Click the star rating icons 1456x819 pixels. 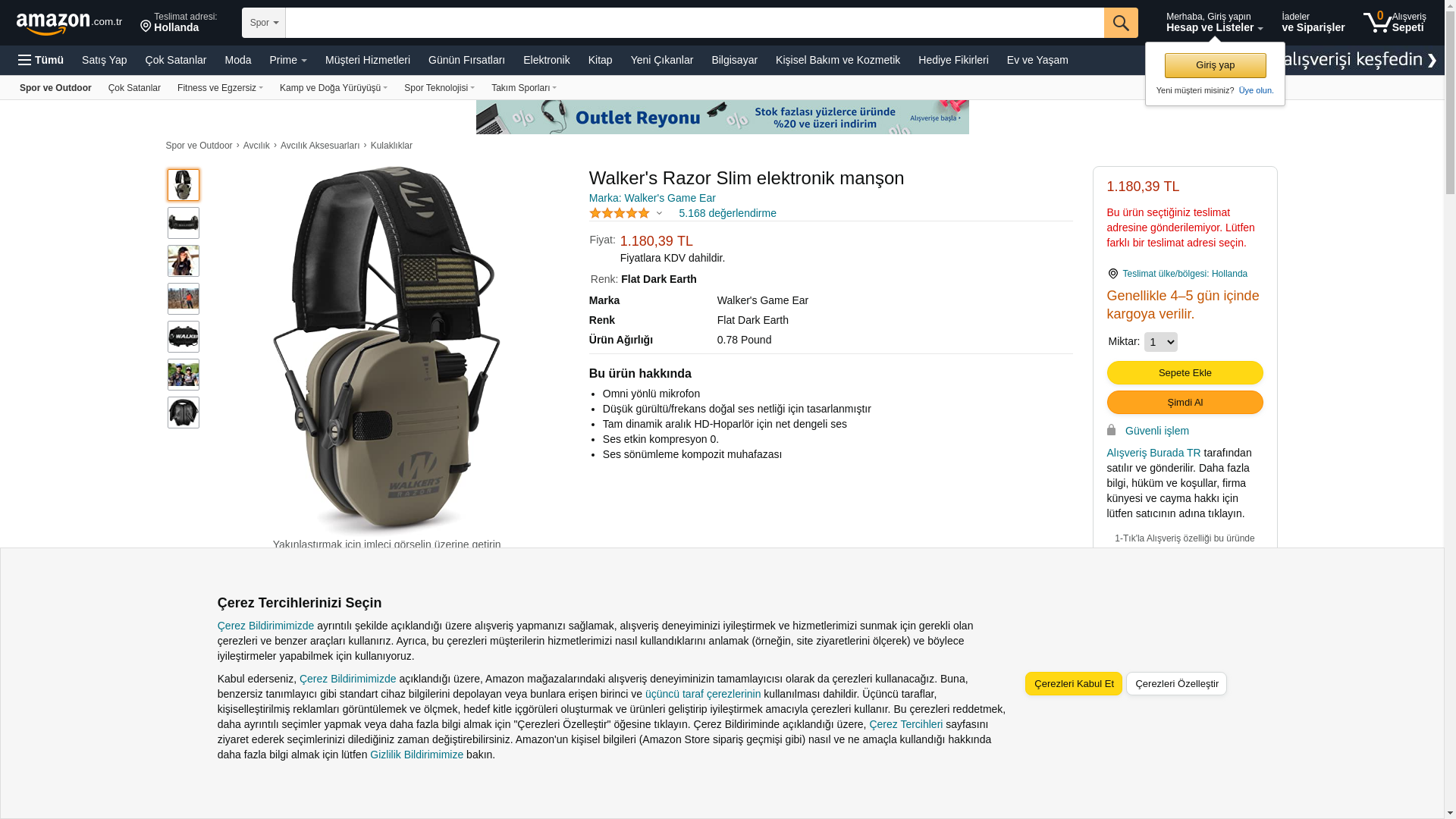620,213
